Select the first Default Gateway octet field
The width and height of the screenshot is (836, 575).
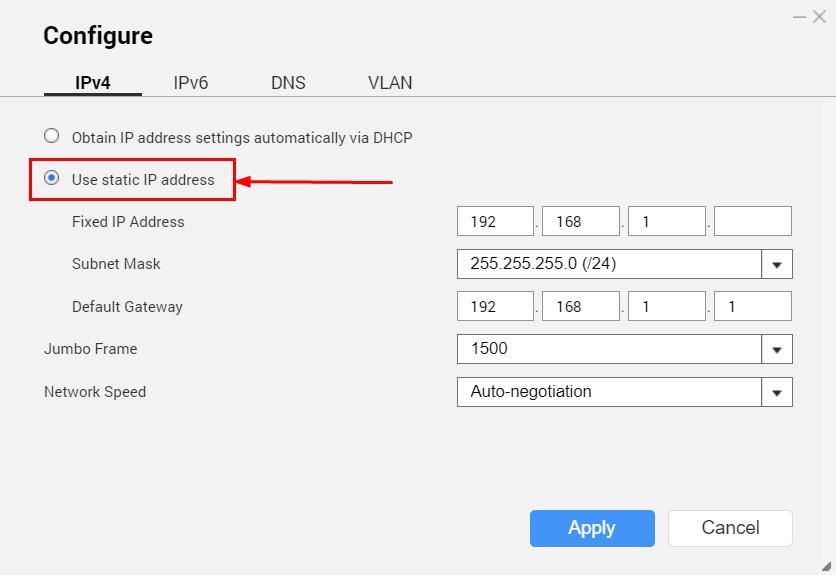click(x=495, y=307)
